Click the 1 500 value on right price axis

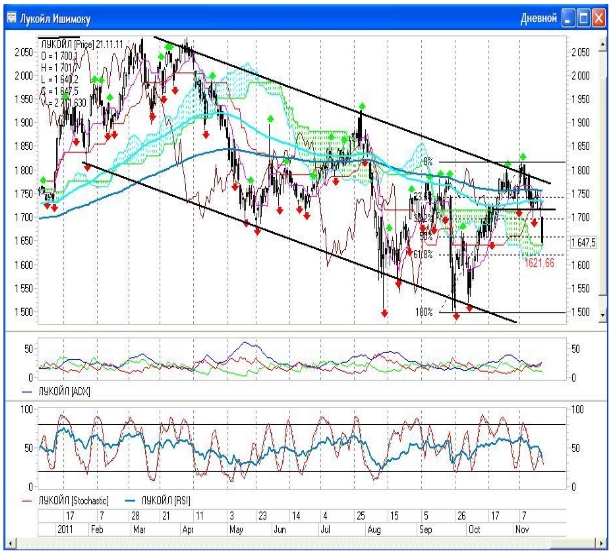pyautogui.click(x=581, y=312)
